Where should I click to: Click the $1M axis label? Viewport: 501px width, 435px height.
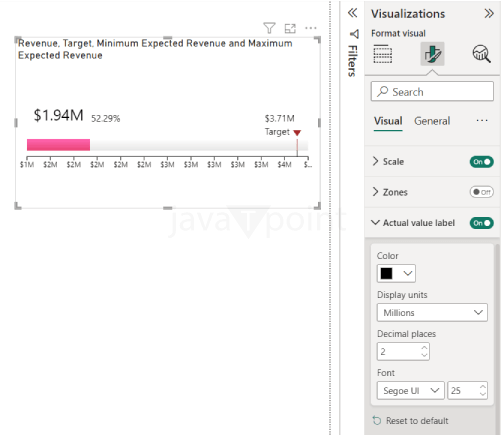pyautogui.click(x=27, y=165)
